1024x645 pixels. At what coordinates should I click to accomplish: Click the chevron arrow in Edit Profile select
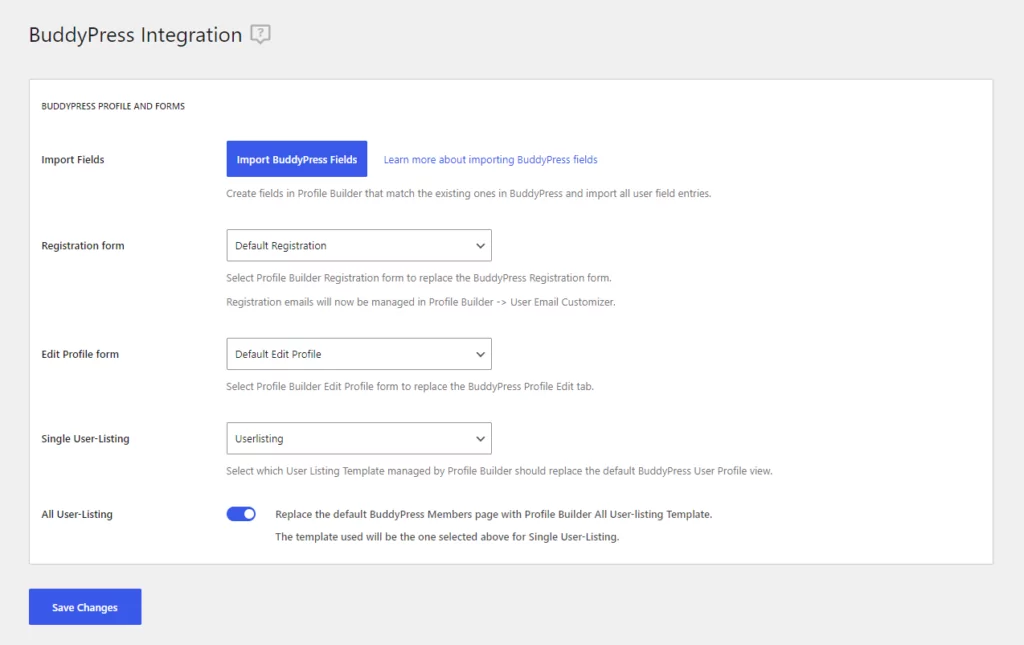(480, 354)
